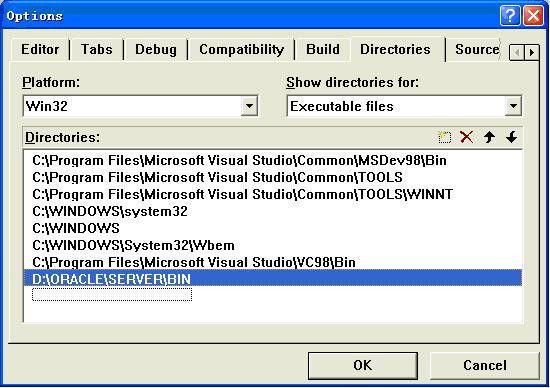
Task: Select the Build tab
Action: [323, 49]
